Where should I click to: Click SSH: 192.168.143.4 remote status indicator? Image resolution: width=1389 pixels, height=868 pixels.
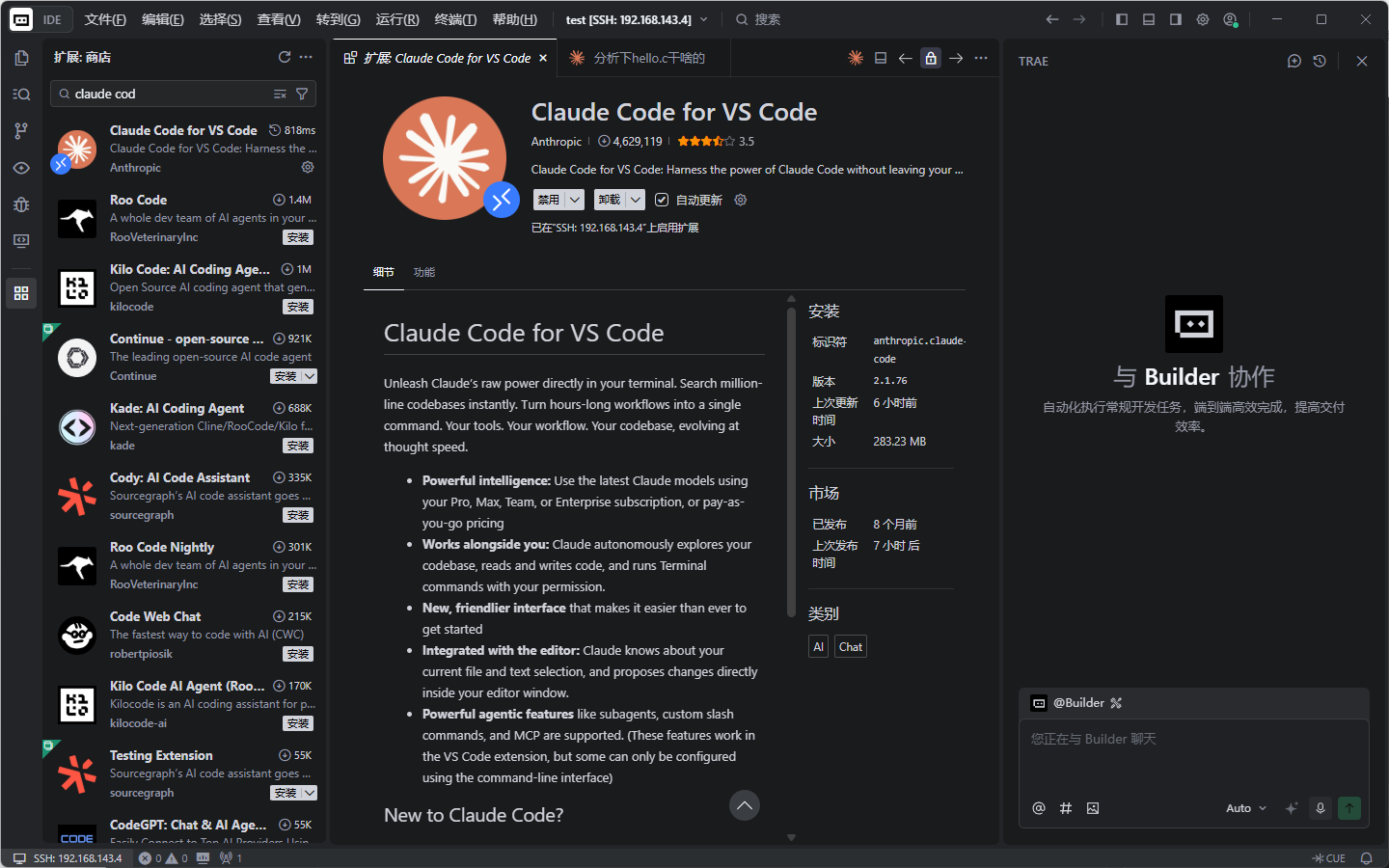[x=67, y=858]
